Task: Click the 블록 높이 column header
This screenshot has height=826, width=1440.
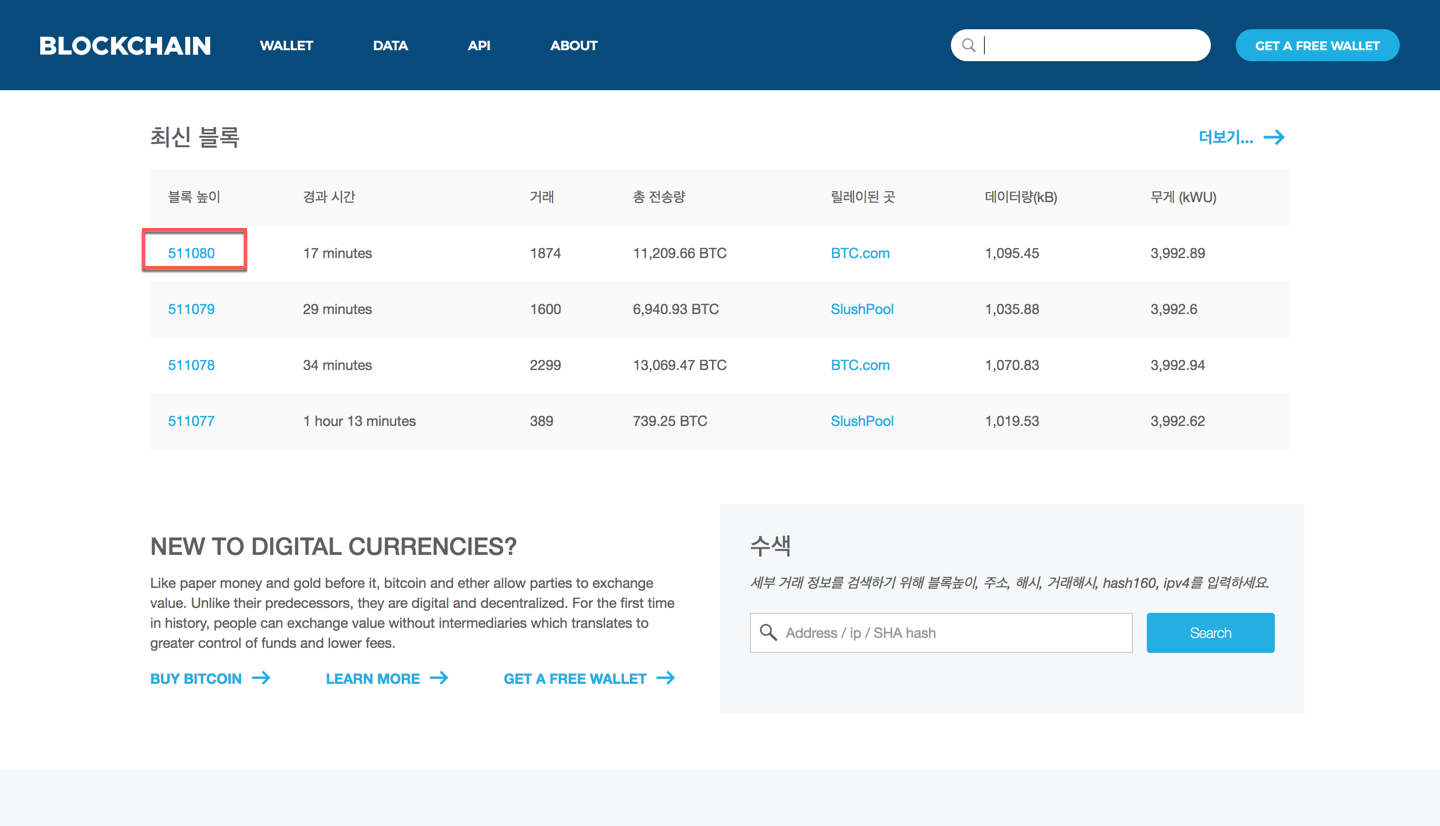Action: point(194,197)
